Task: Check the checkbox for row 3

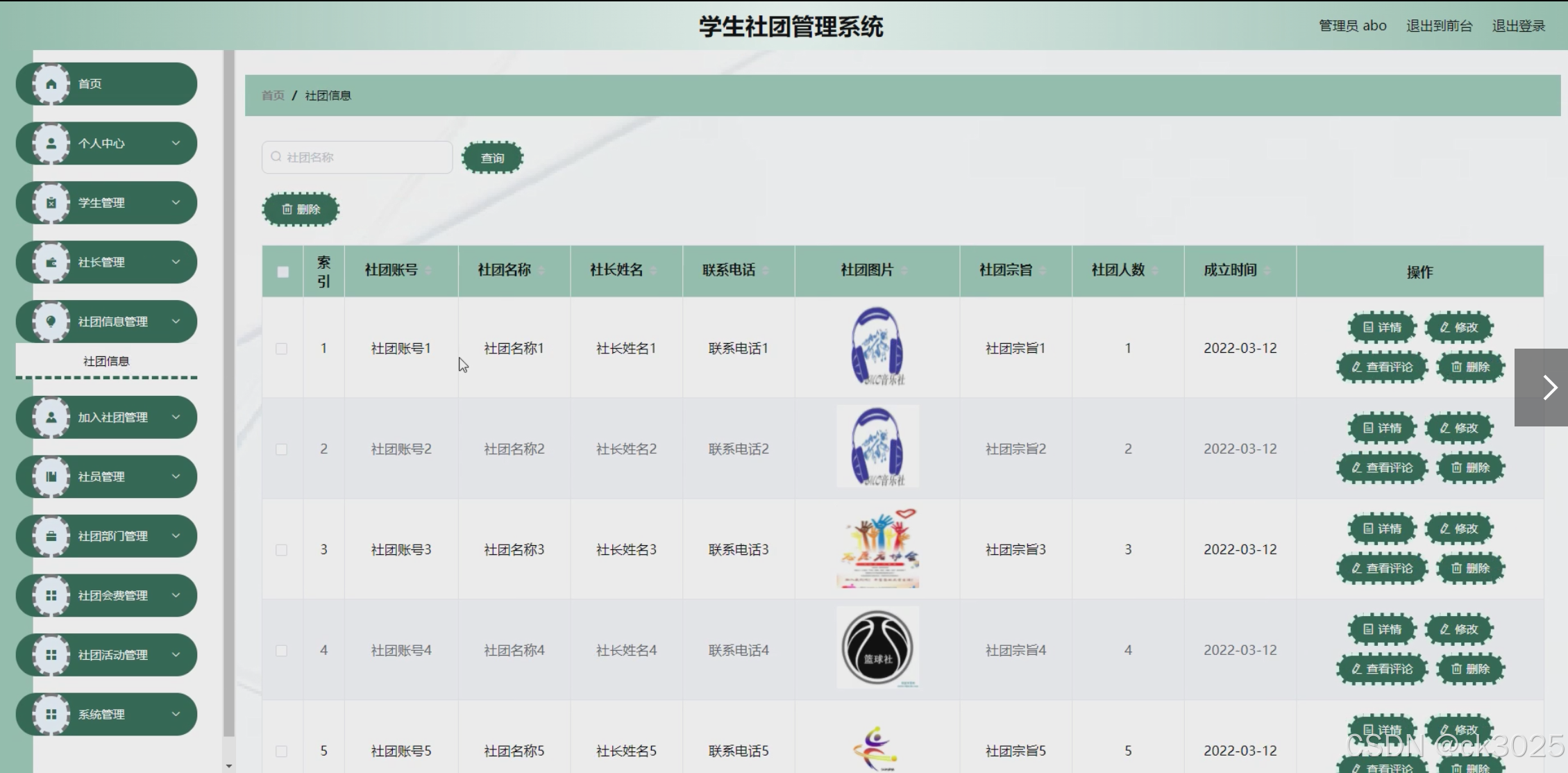Action: point(281,550)
